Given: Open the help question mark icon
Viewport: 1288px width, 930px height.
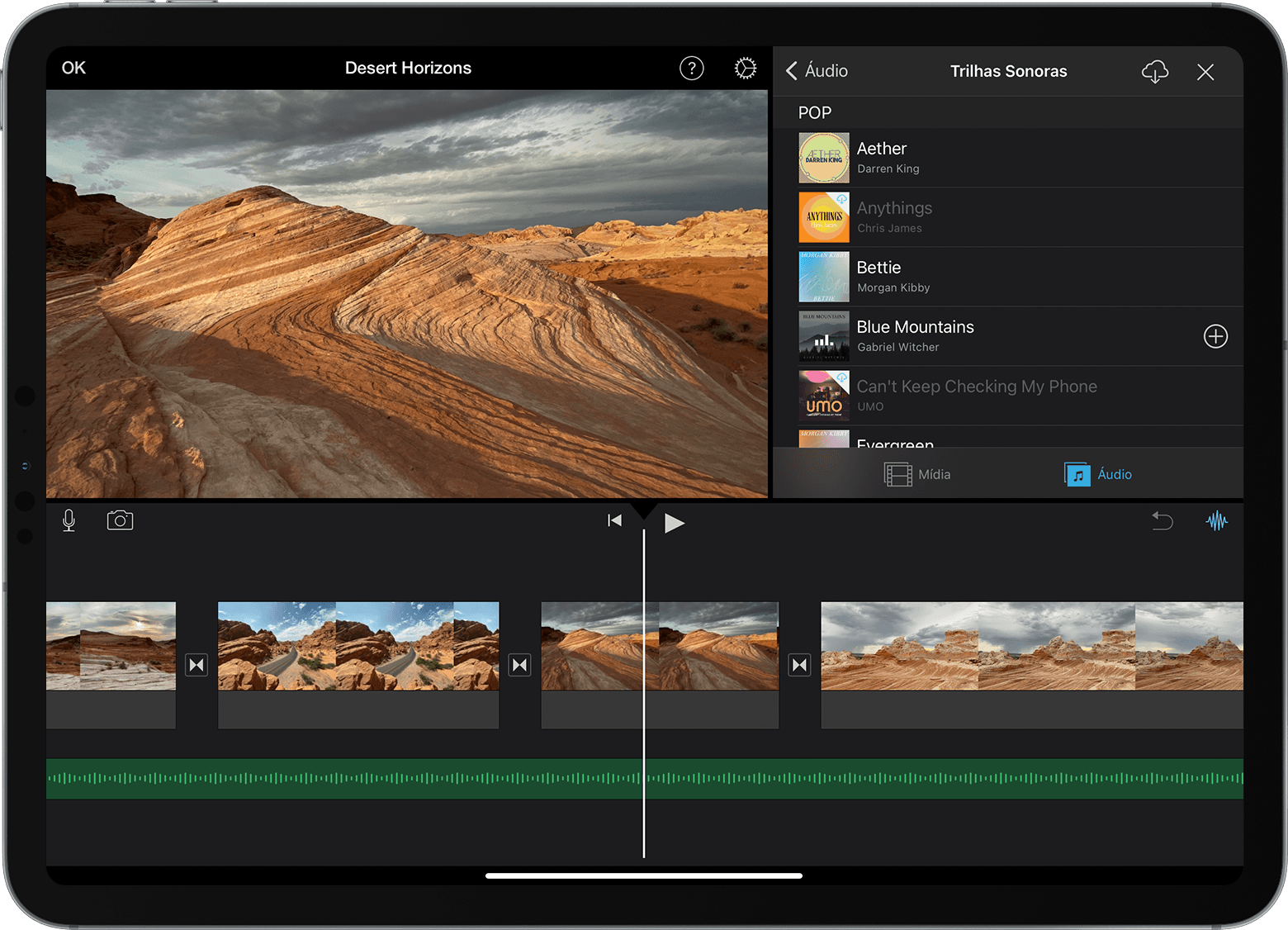Looking at the screenshot, I should pos(692,69).
